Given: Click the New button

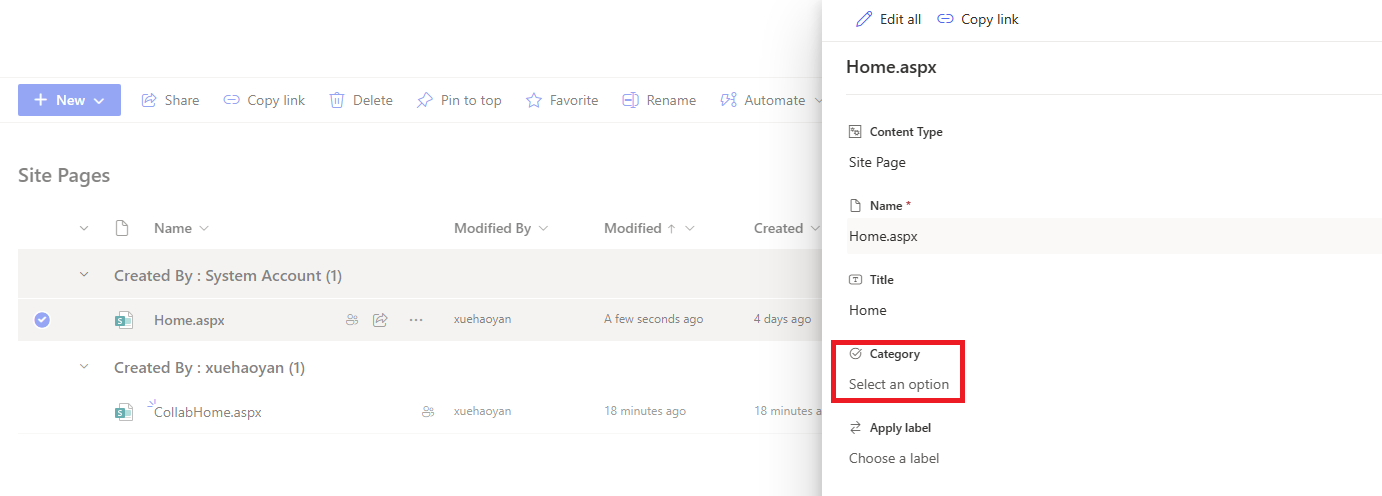Looking at the screenshot, I should (x=69, y=100).
